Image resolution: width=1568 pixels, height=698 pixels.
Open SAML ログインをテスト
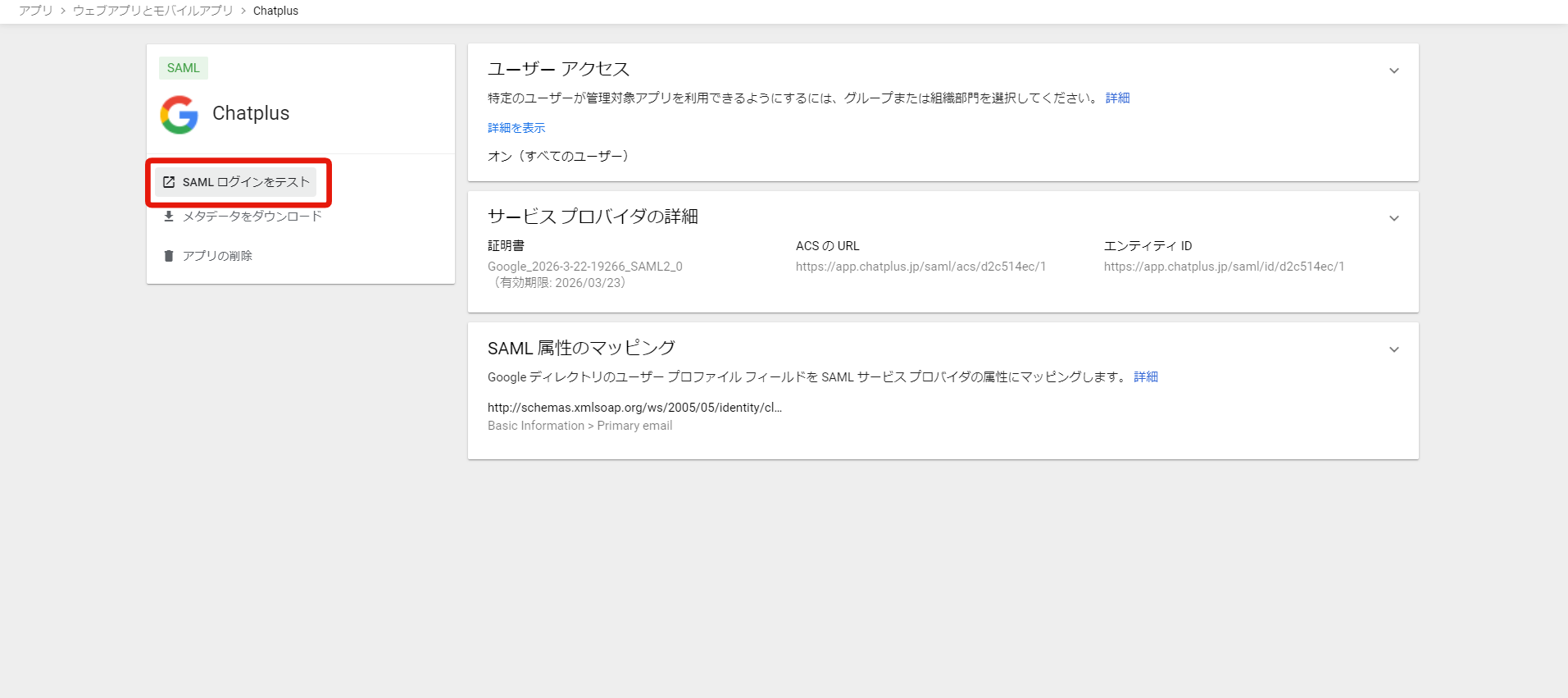point(236,182)
